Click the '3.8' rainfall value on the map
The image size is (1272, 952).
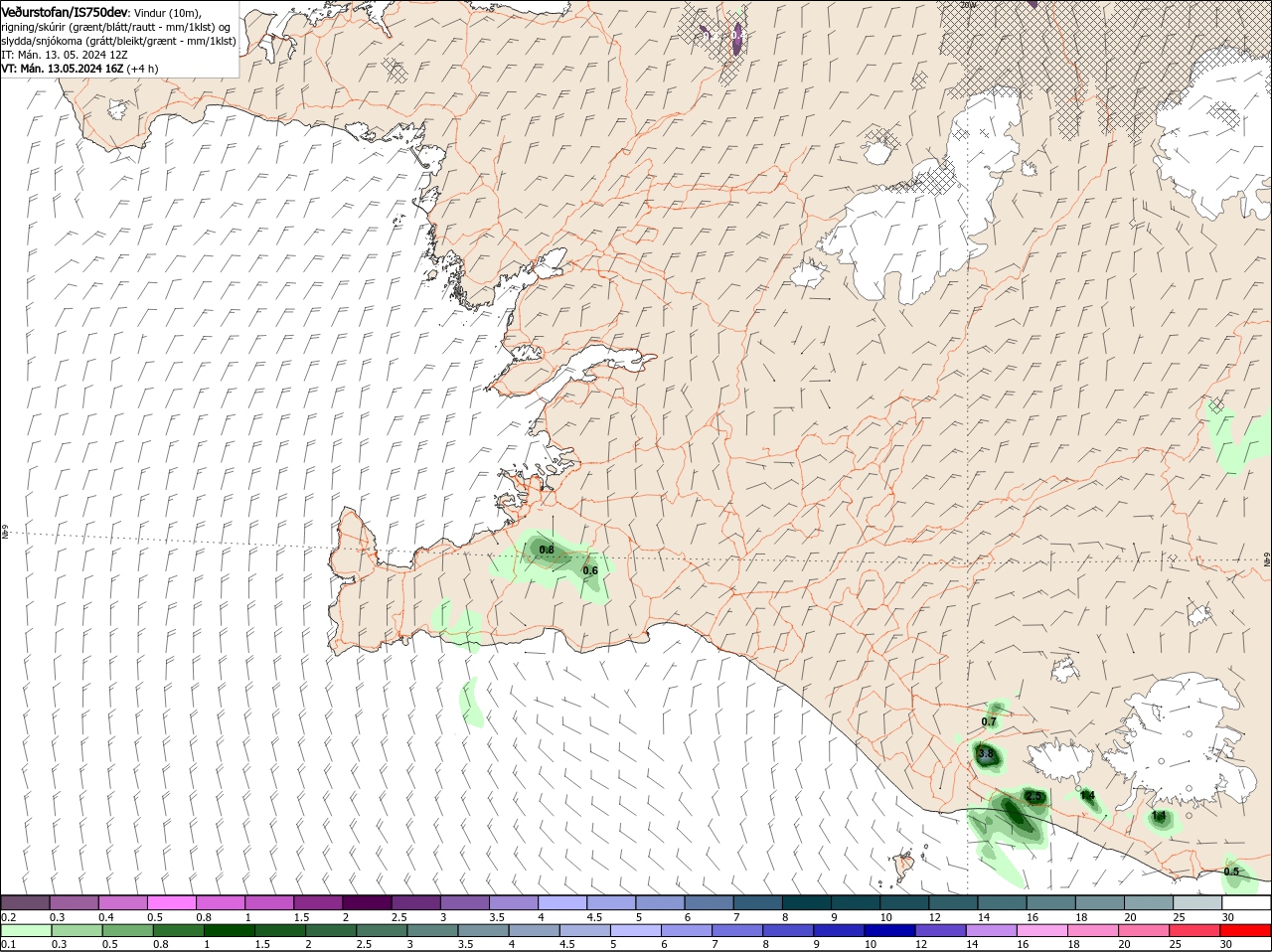coord(986,754)
